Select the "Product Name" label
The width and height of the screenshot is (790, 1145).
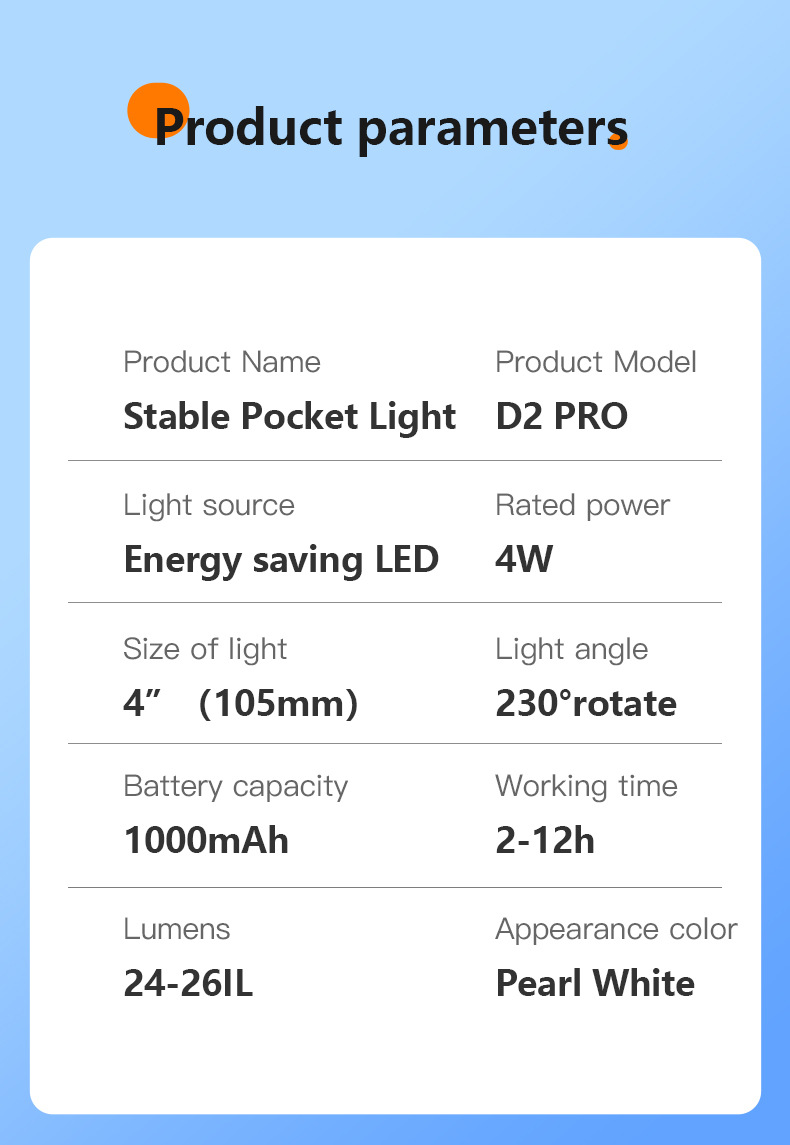[x=222, y=362]
